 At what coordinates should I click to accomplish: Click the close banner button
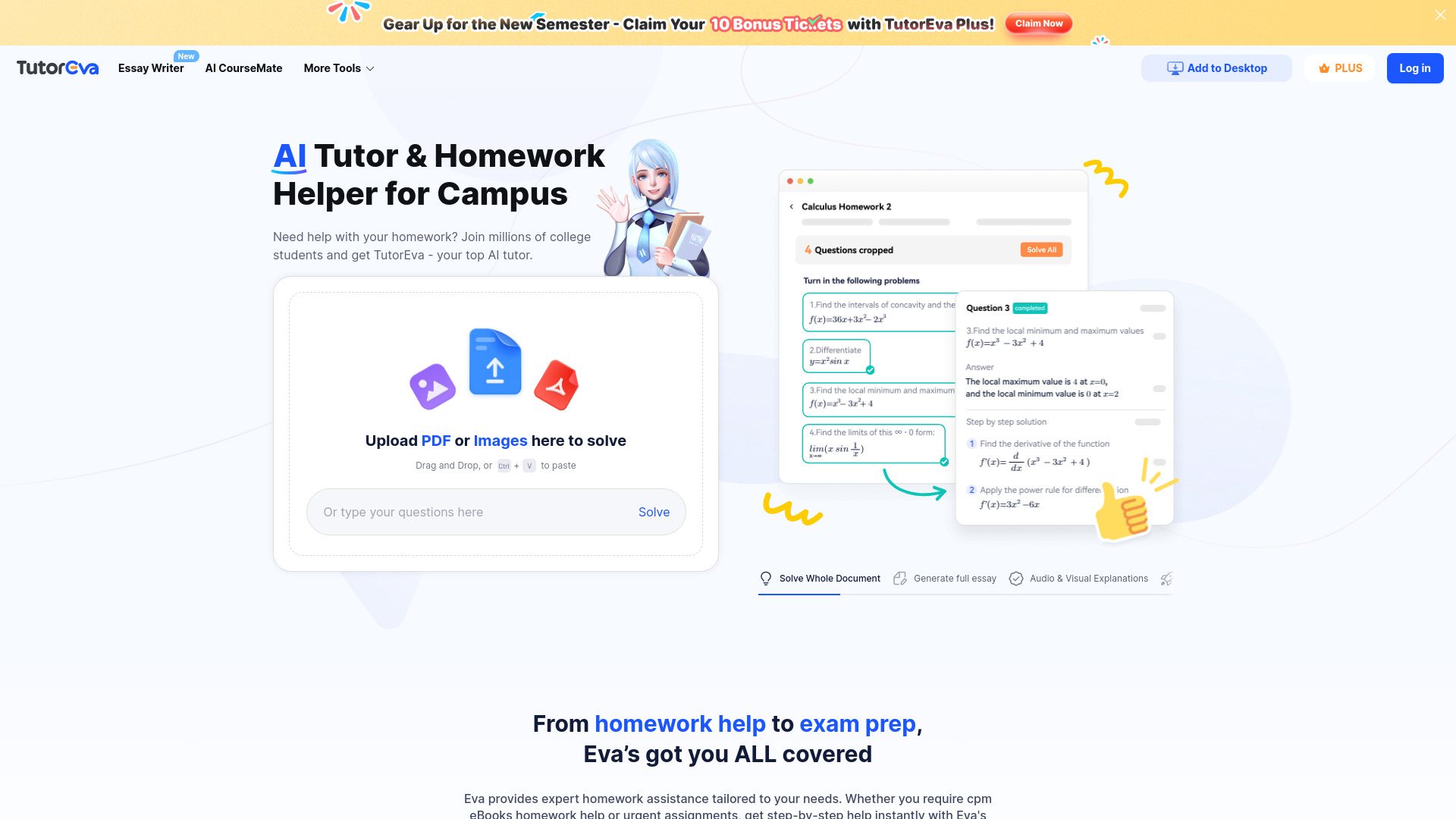point(1440,15)
